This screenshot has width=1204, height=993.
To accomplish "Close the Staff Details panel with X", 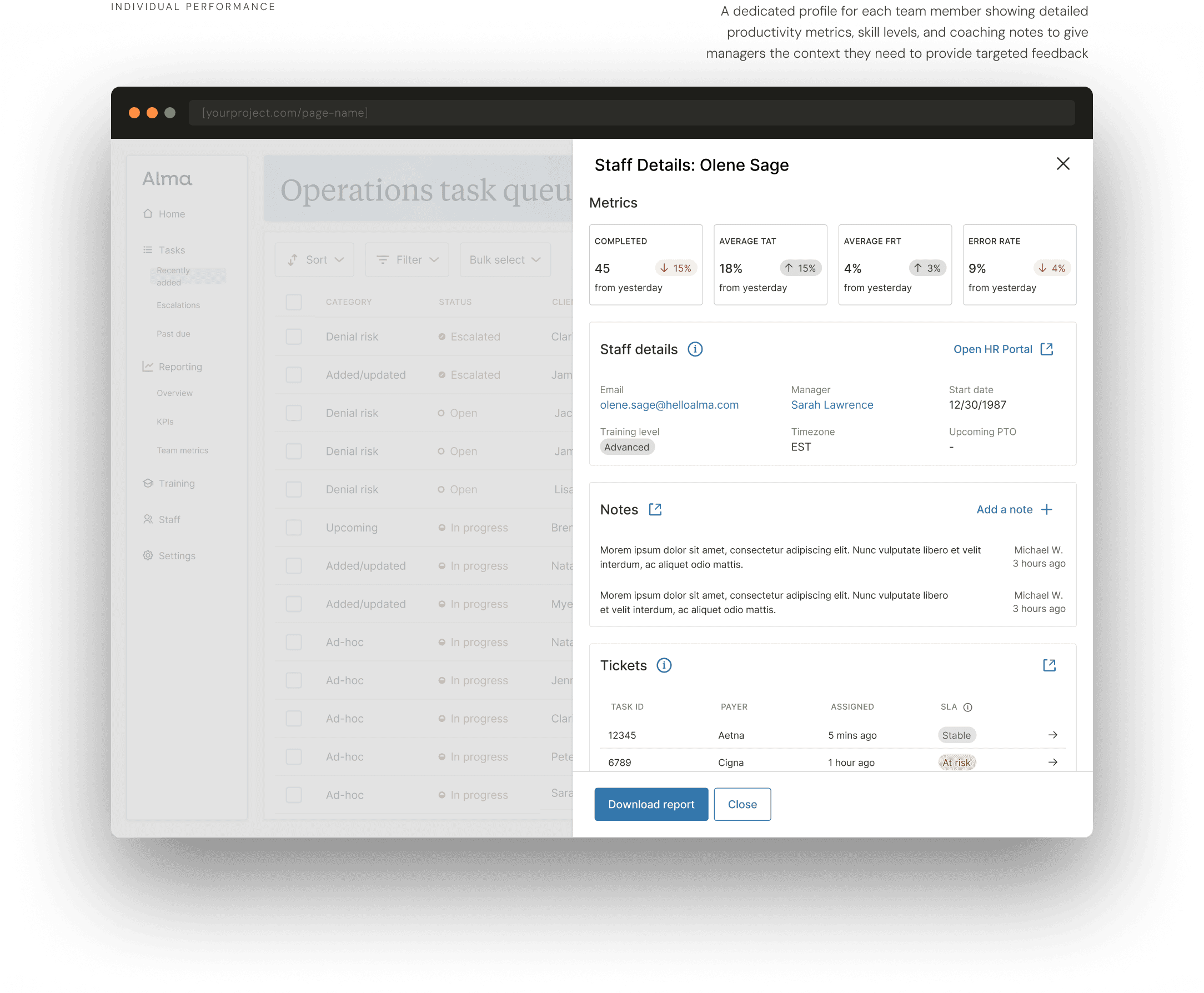I will coord(1062,164).
